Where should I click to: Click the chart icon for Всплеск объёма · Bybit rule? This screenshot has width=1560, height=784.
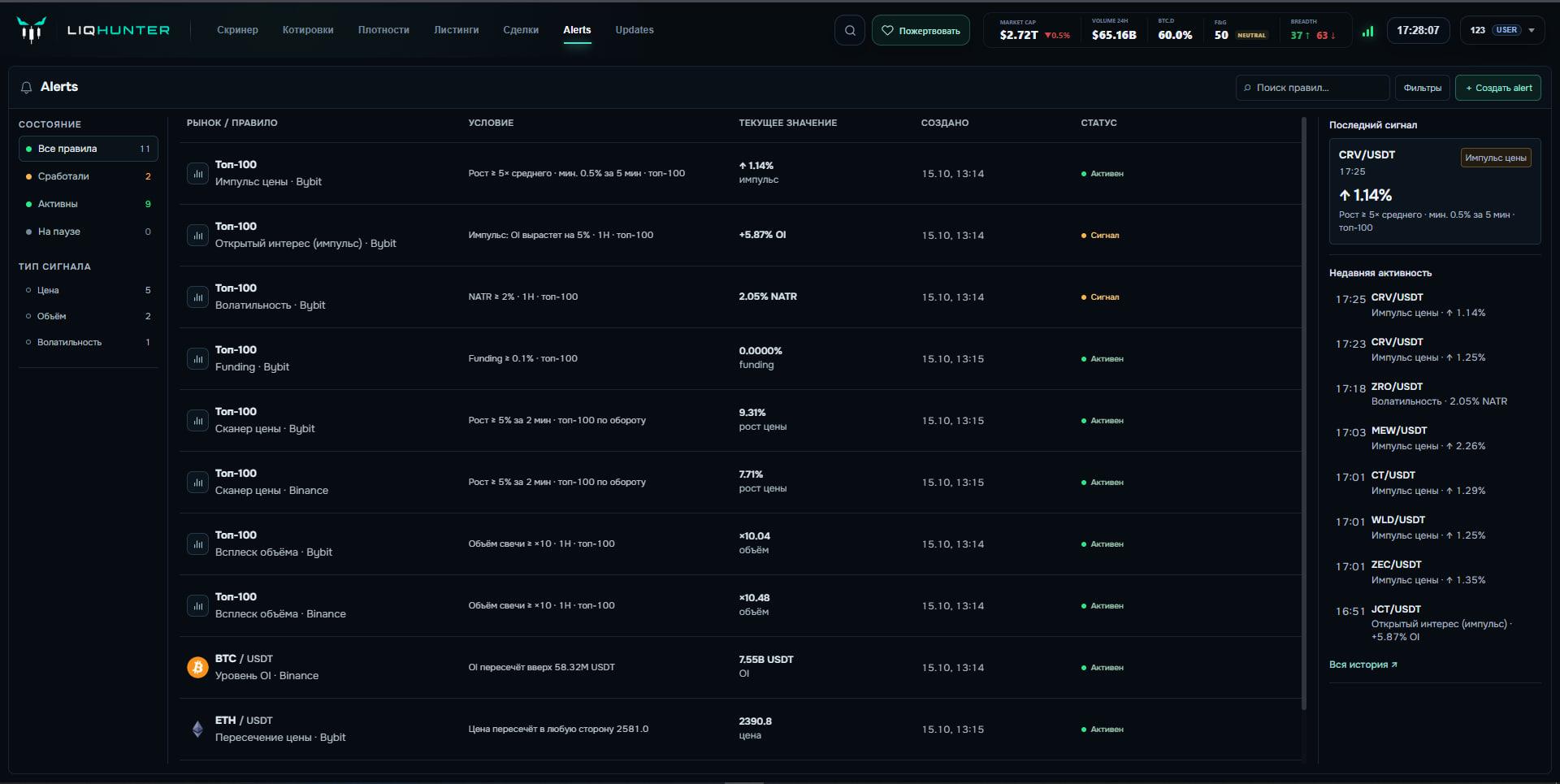pos(197,544)
